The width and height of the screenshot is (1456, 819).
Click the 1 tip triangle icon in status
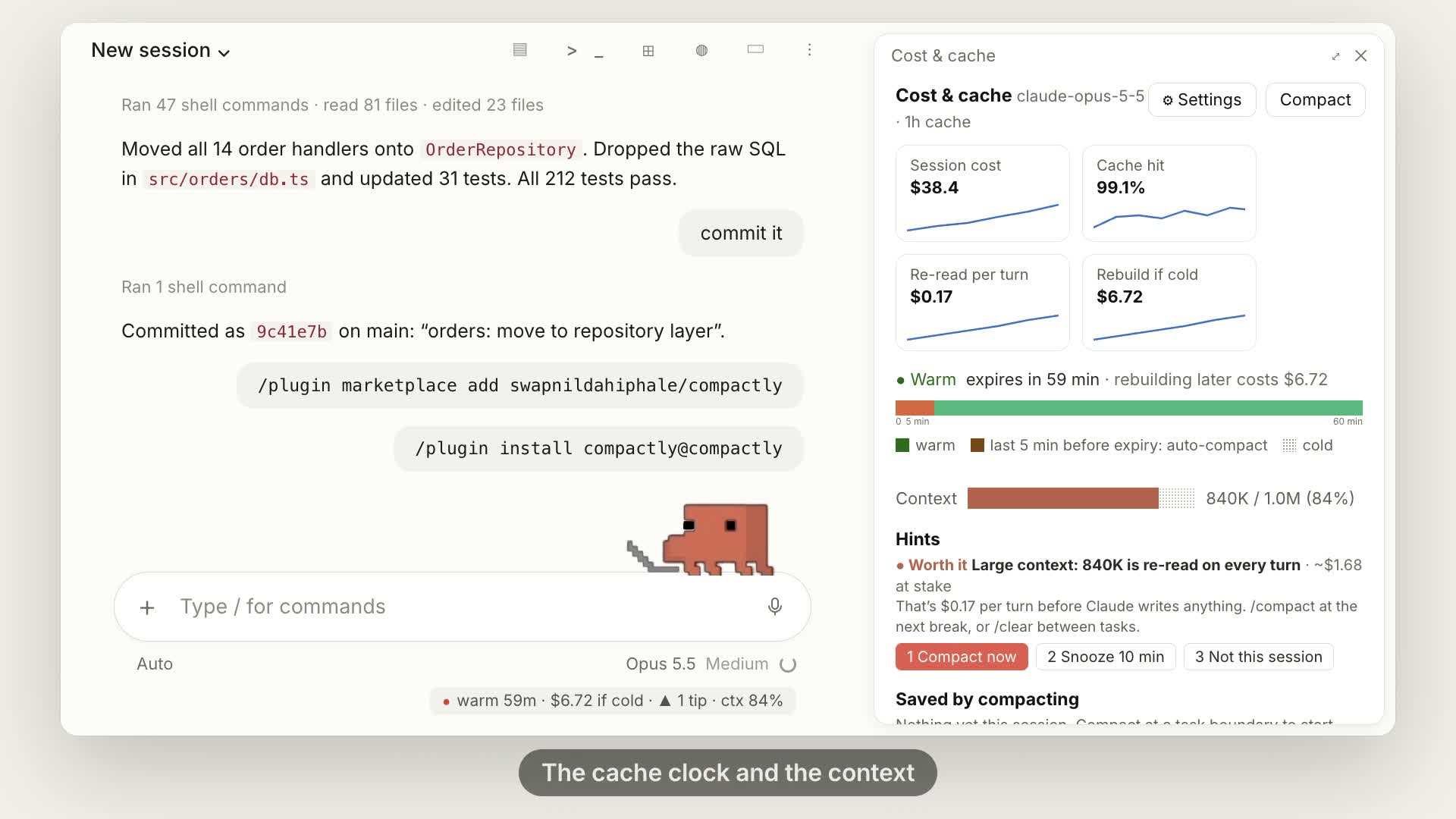[x=665, y=701]
